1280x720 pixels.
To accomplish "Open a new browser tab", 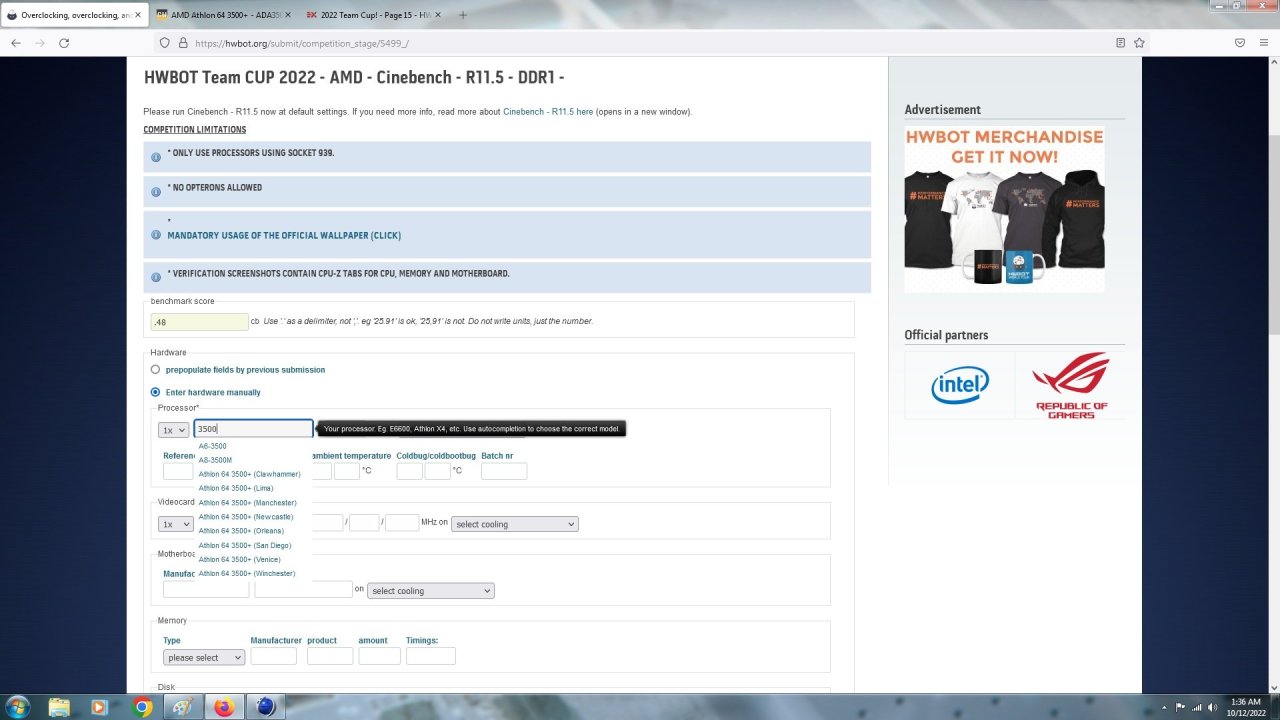I will pyautogui.click(x=462, y=15).
